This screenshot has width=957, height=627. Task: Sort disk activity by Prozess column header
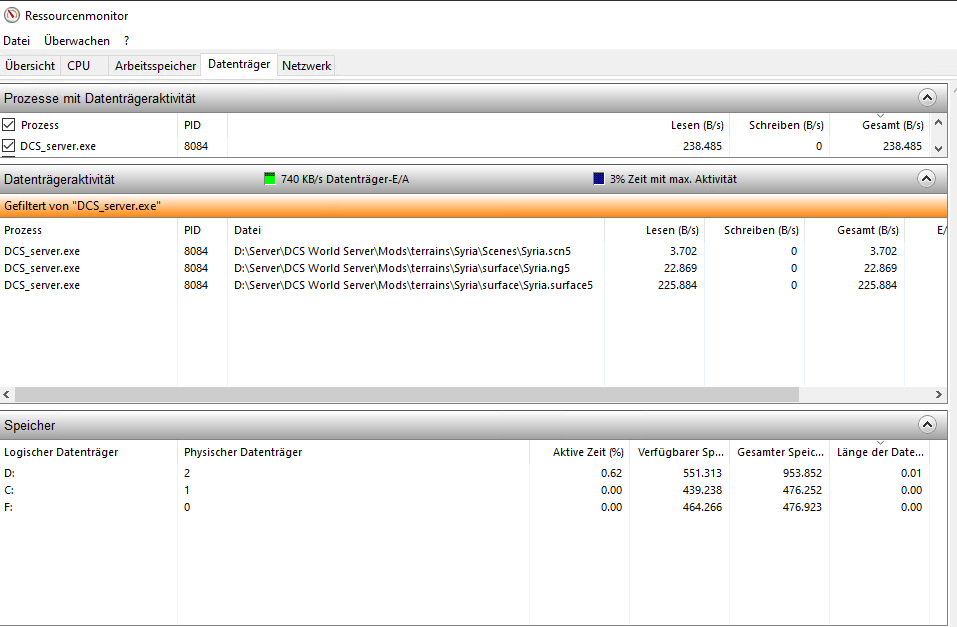23,230
